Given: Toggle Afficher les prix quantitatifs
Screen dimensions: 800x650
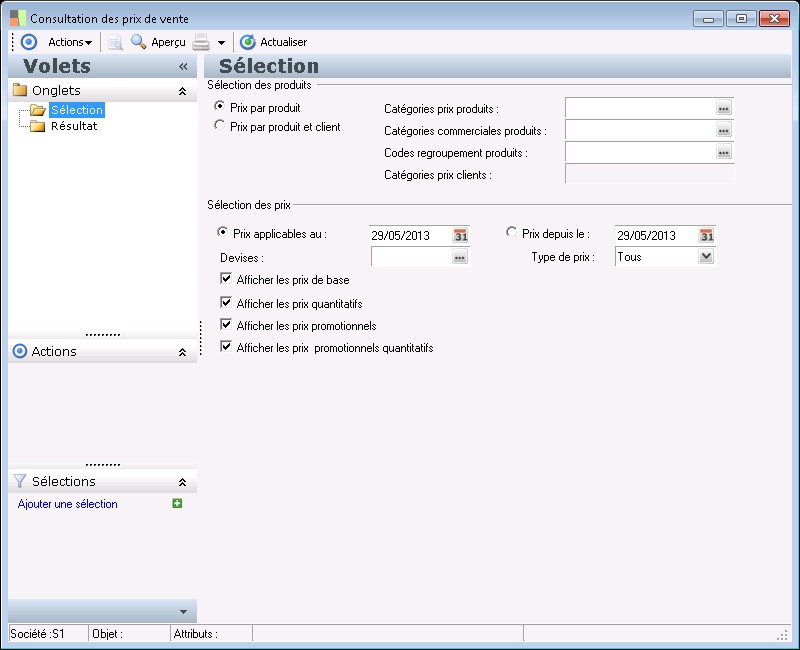Looking at the screenshot, I should tap(226, 303).
